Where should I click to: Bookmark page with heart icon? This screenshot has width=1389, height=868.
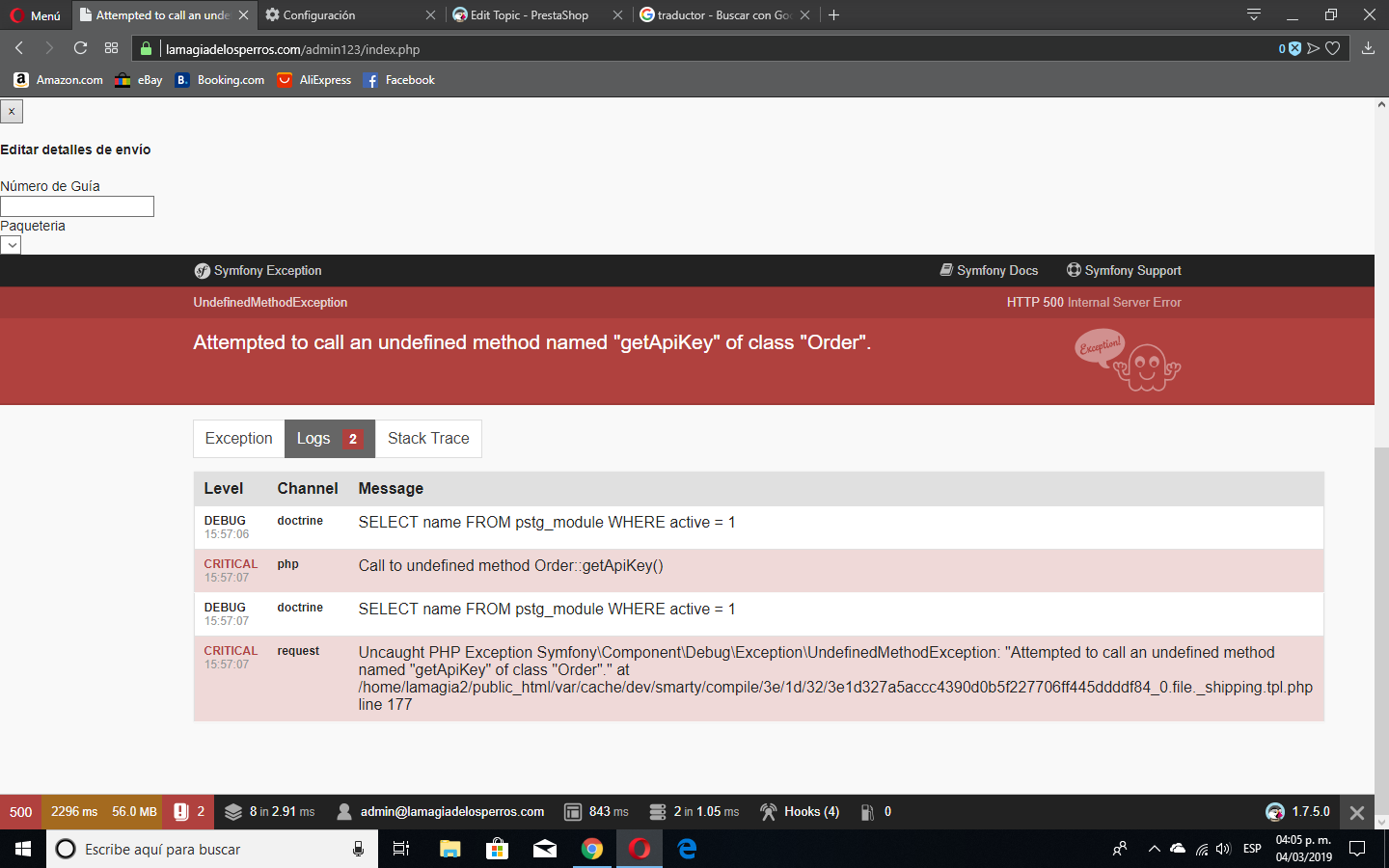[1333, 49]
